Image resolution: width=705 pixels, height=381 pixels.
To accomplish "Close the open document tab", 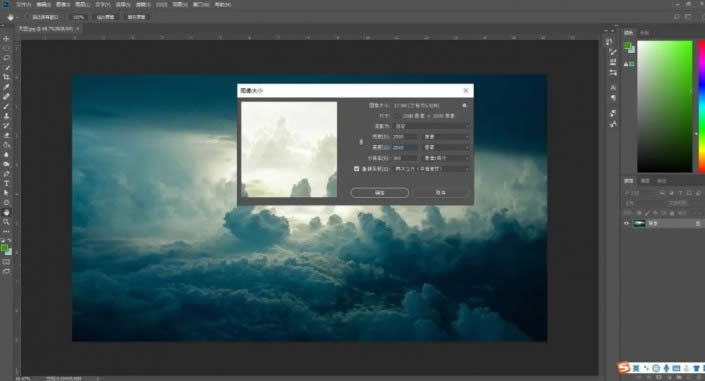I will (x=77, y=29).
